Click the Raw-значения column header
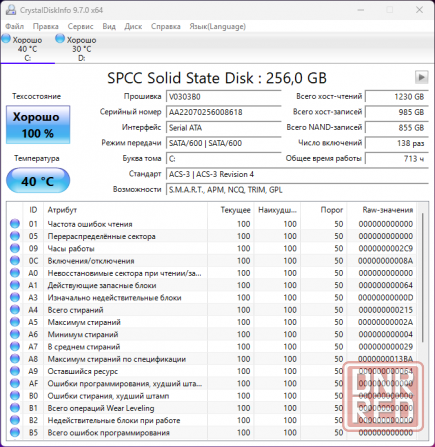435x447 pixels. [382, 210]
